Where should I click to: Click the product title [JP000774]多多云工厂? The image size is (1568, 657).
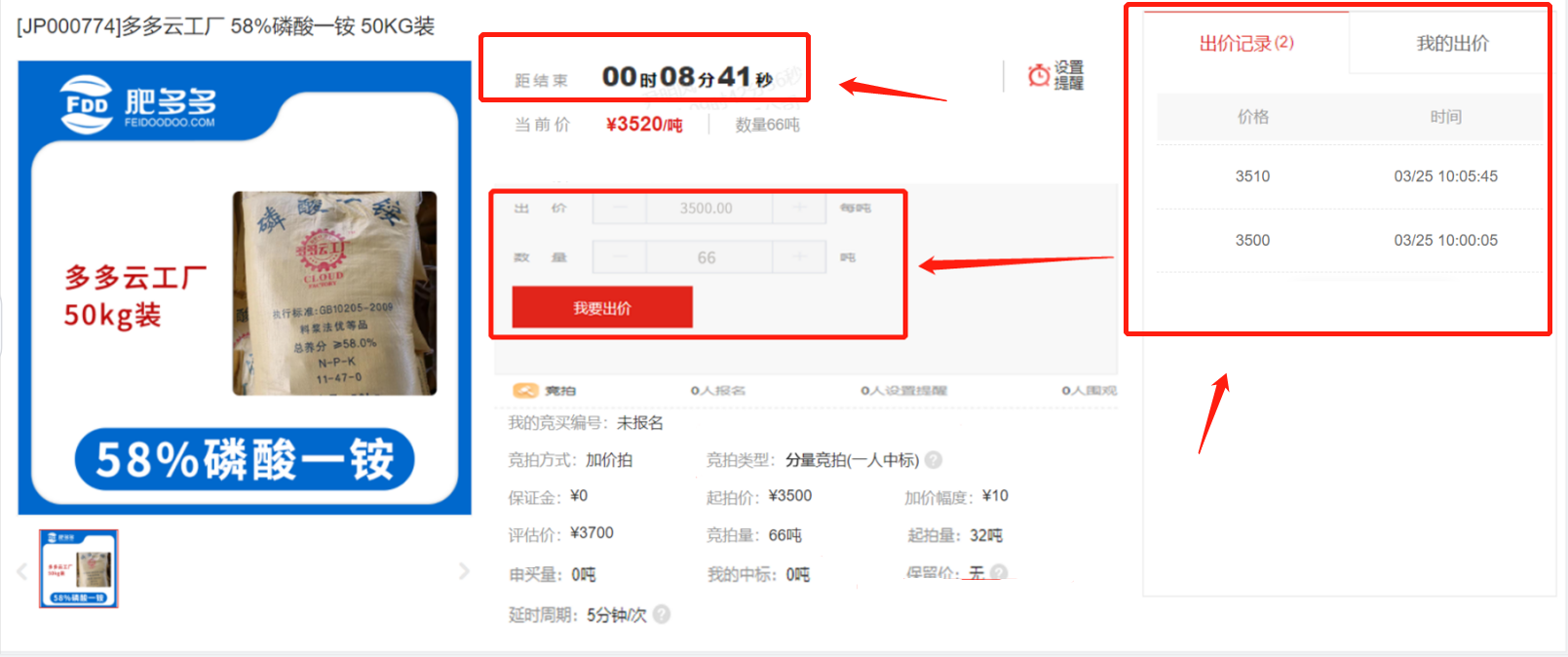225,26
